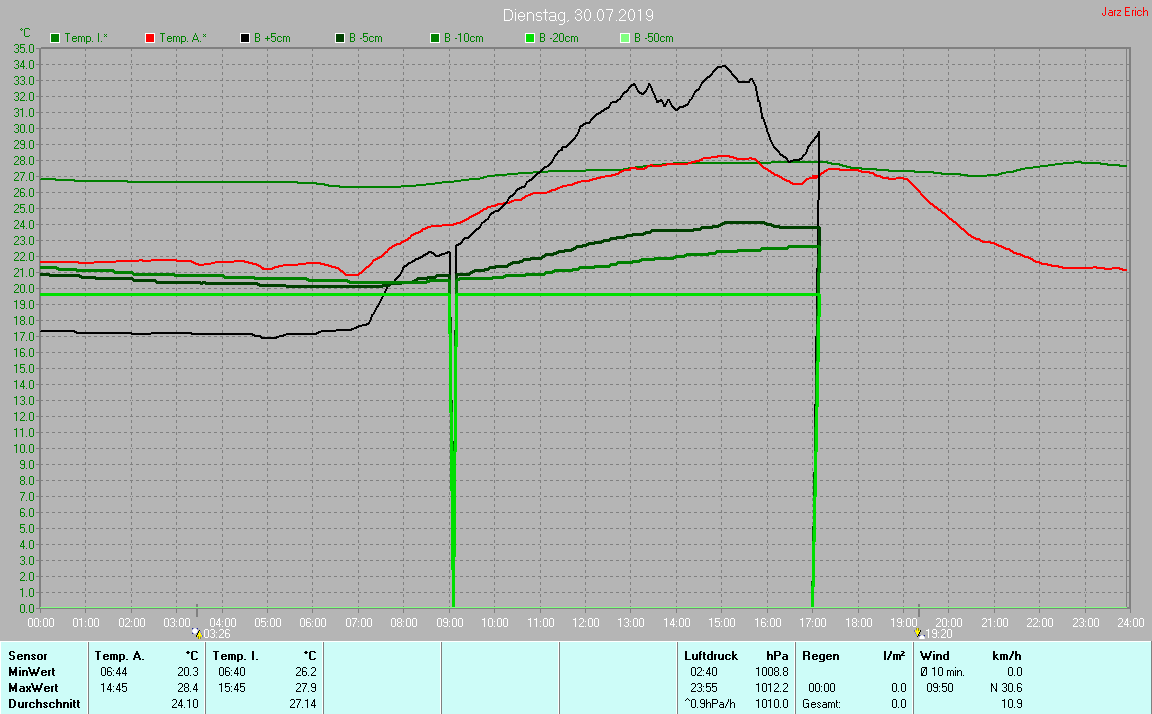Click the red Temp. A. legend swatch
Screen dimensions: 1152x714
coord(150,38)
